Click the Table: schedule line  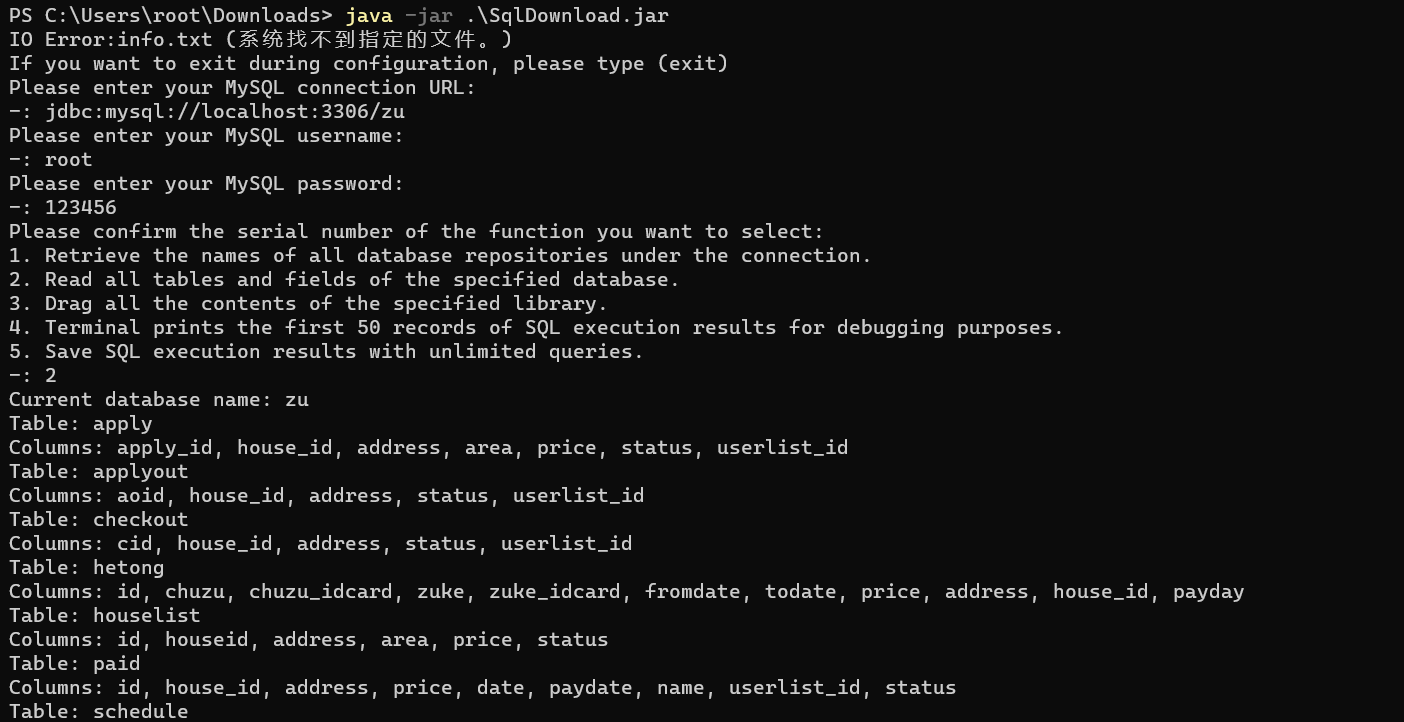click(99, 711)
